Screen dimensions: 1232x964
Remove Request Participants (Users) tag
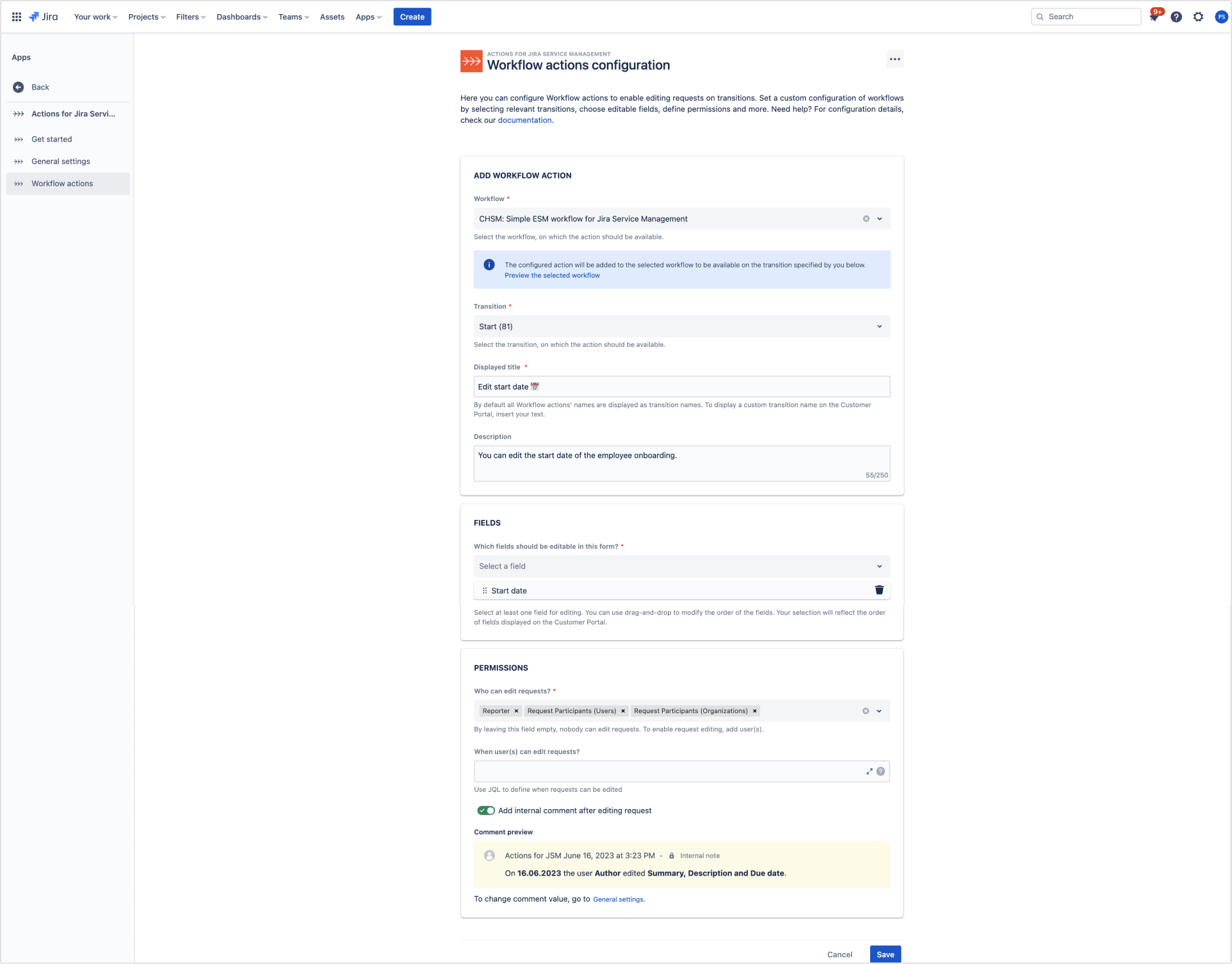pos(623,711)
